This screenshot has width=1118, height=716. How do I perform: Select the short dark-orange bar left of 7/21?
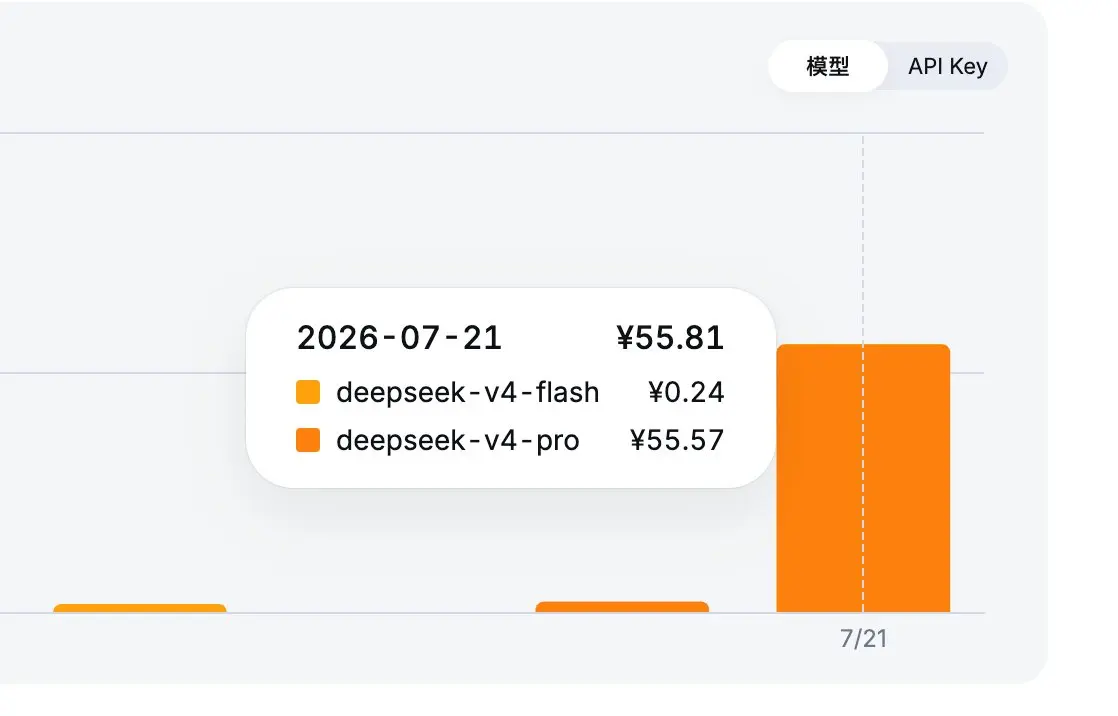[x=622, y=607]
